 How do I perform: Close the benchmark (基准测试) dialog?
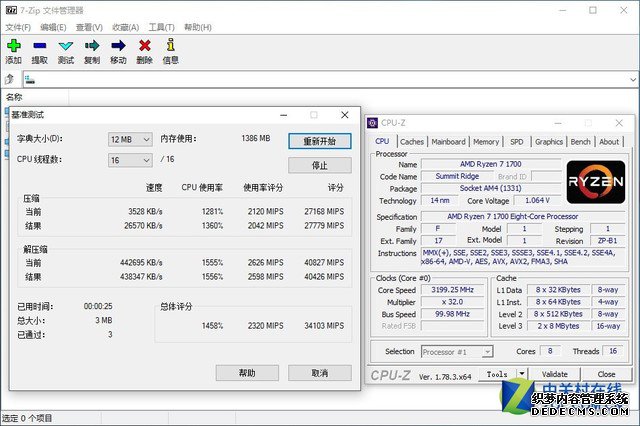[x=344, y=115]
